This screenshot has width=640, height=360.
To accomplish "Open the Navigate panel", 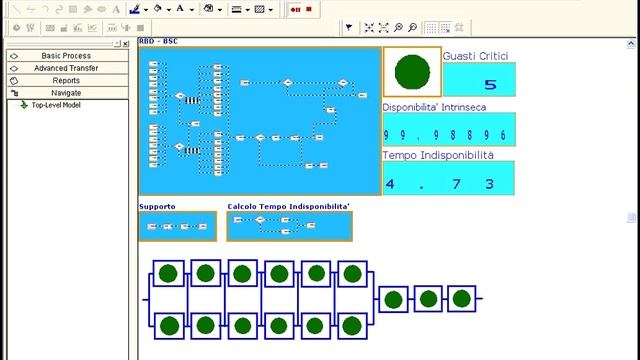I will (x=67, y=93).
